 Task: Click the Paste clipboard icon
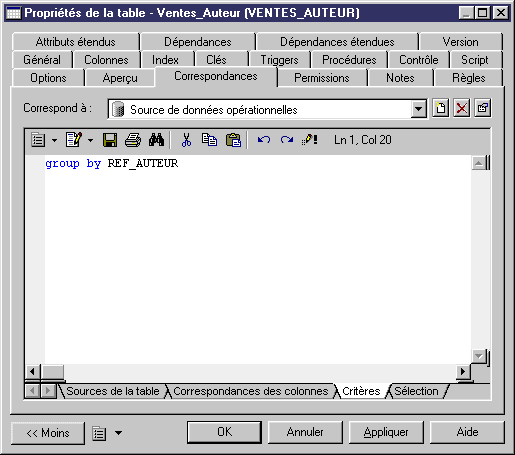click(x=233, y=140)
